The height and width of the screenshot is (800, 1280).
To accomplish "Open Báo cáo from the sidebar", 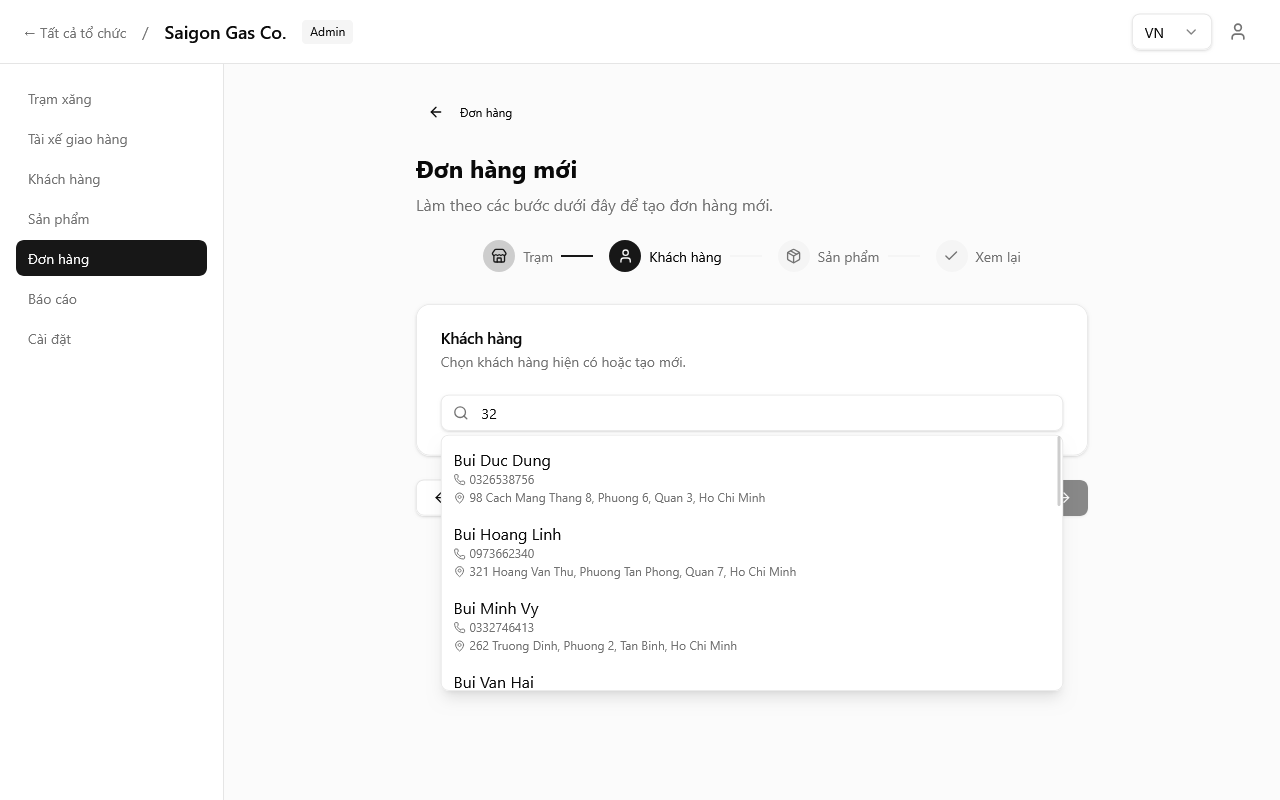I will (x=52, y=298).
